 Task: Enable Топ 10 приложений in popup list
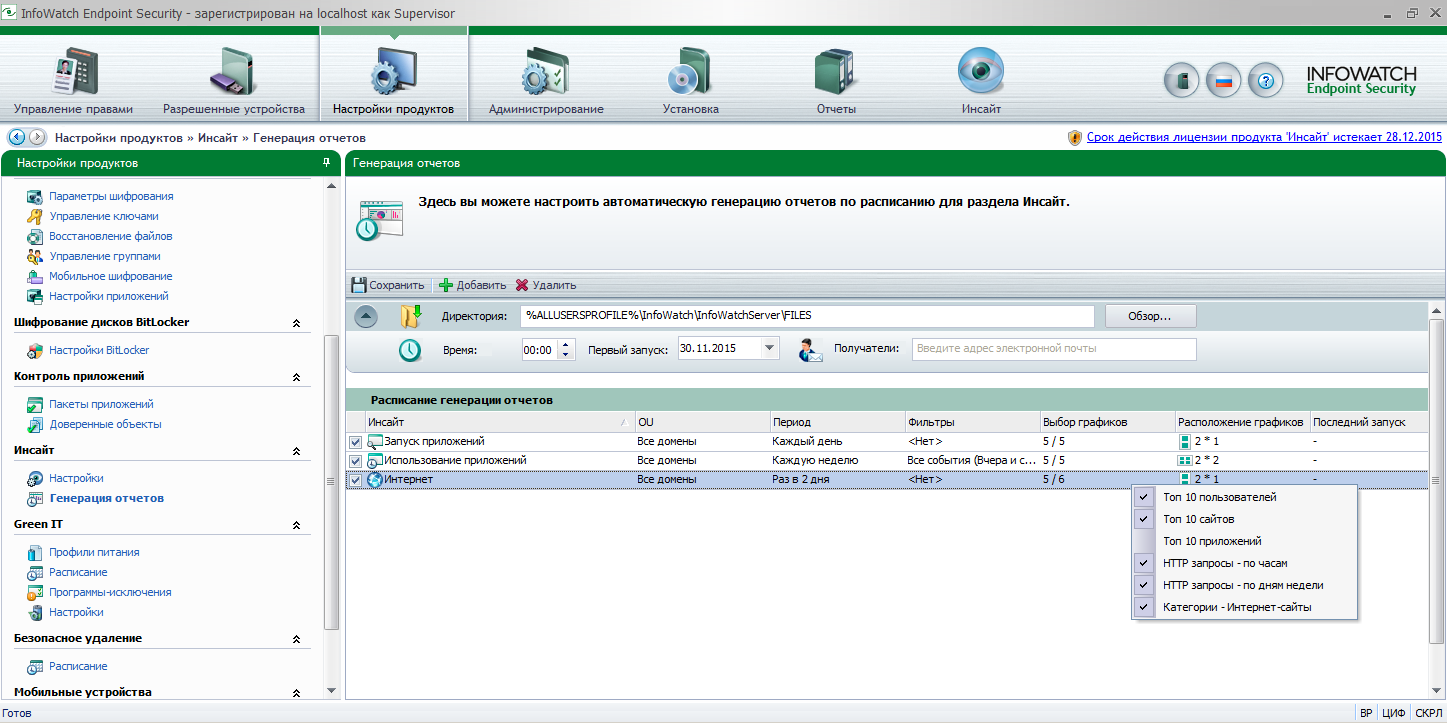click(1212, 541)
